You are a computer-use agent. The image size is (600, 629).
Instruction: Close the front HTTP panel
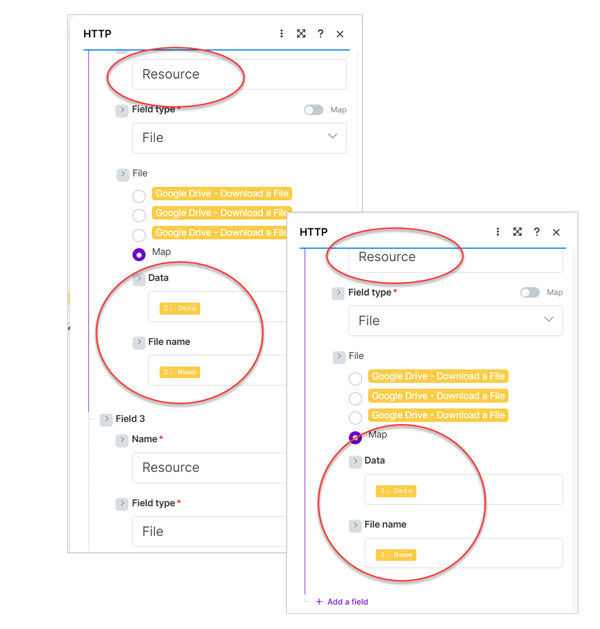pos(557,232)
